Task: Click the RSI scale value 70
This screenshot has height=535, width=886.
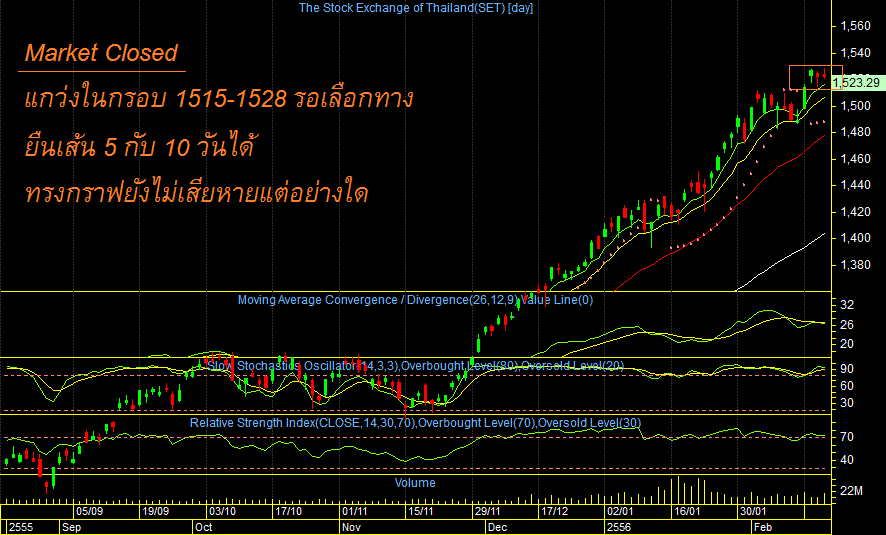Action: (x=847, y=437)
